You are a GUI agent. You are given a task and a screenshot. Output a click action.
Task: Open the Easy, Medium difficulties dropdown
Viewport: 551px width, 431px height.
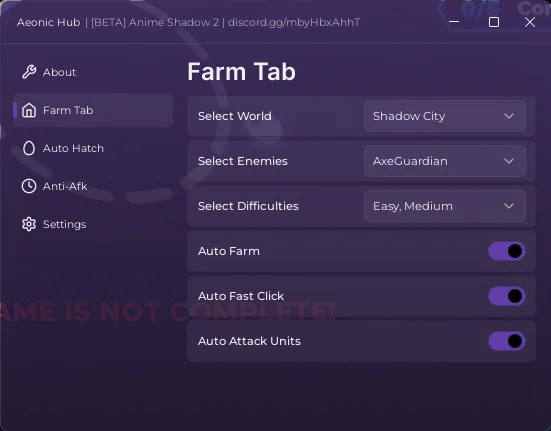(445, 206)
